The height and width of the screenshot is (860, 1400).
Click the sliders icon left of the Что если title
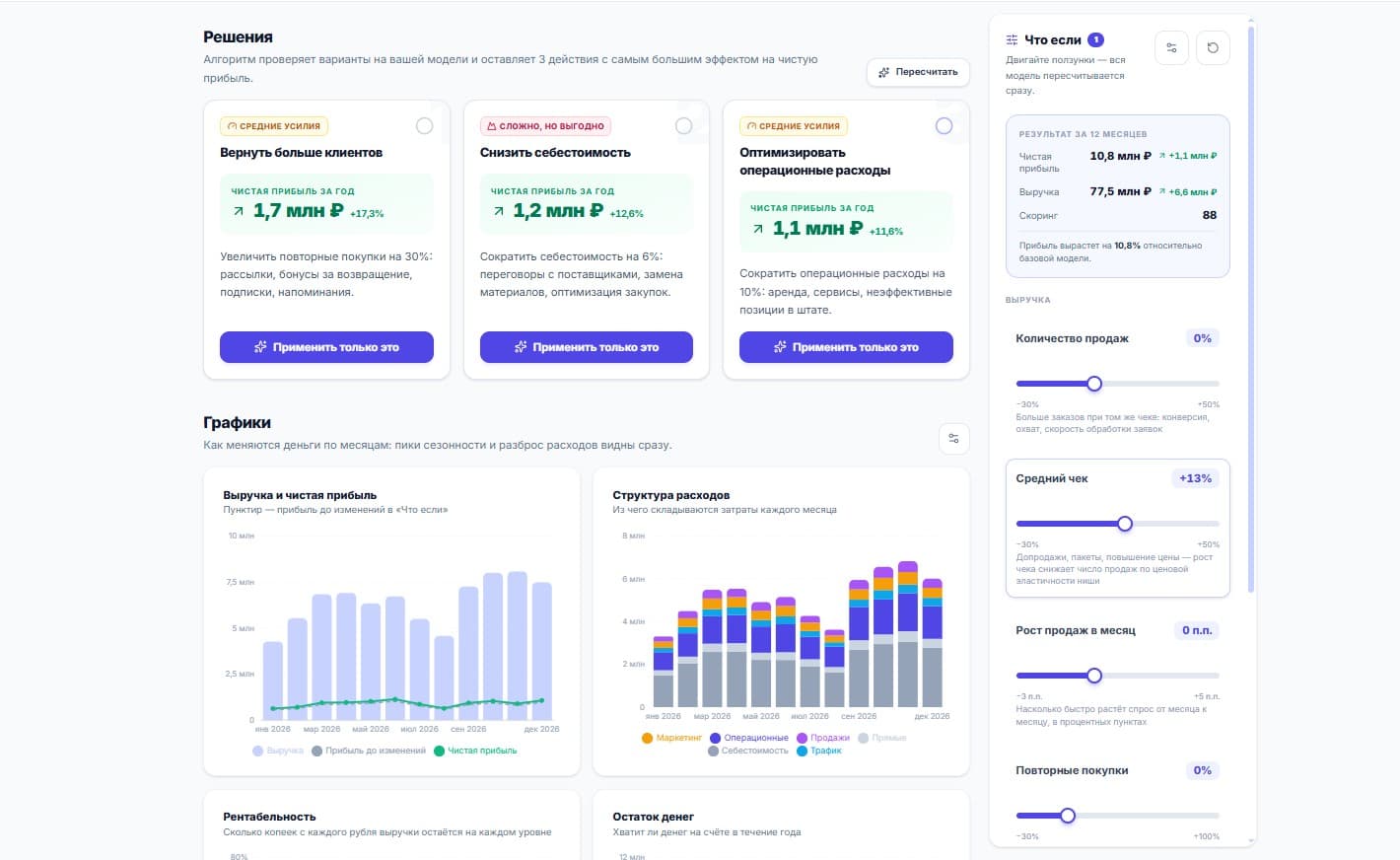coord(1012,40)
